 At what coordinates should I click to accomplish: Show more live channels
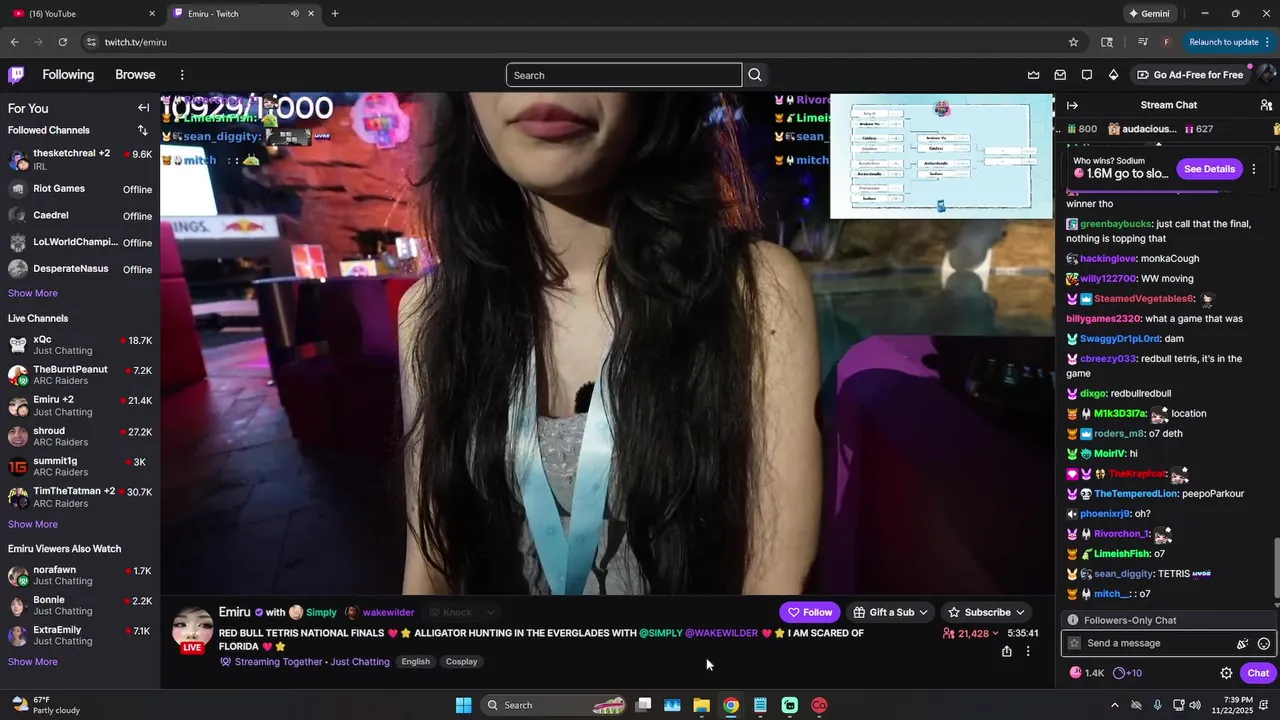33,524
